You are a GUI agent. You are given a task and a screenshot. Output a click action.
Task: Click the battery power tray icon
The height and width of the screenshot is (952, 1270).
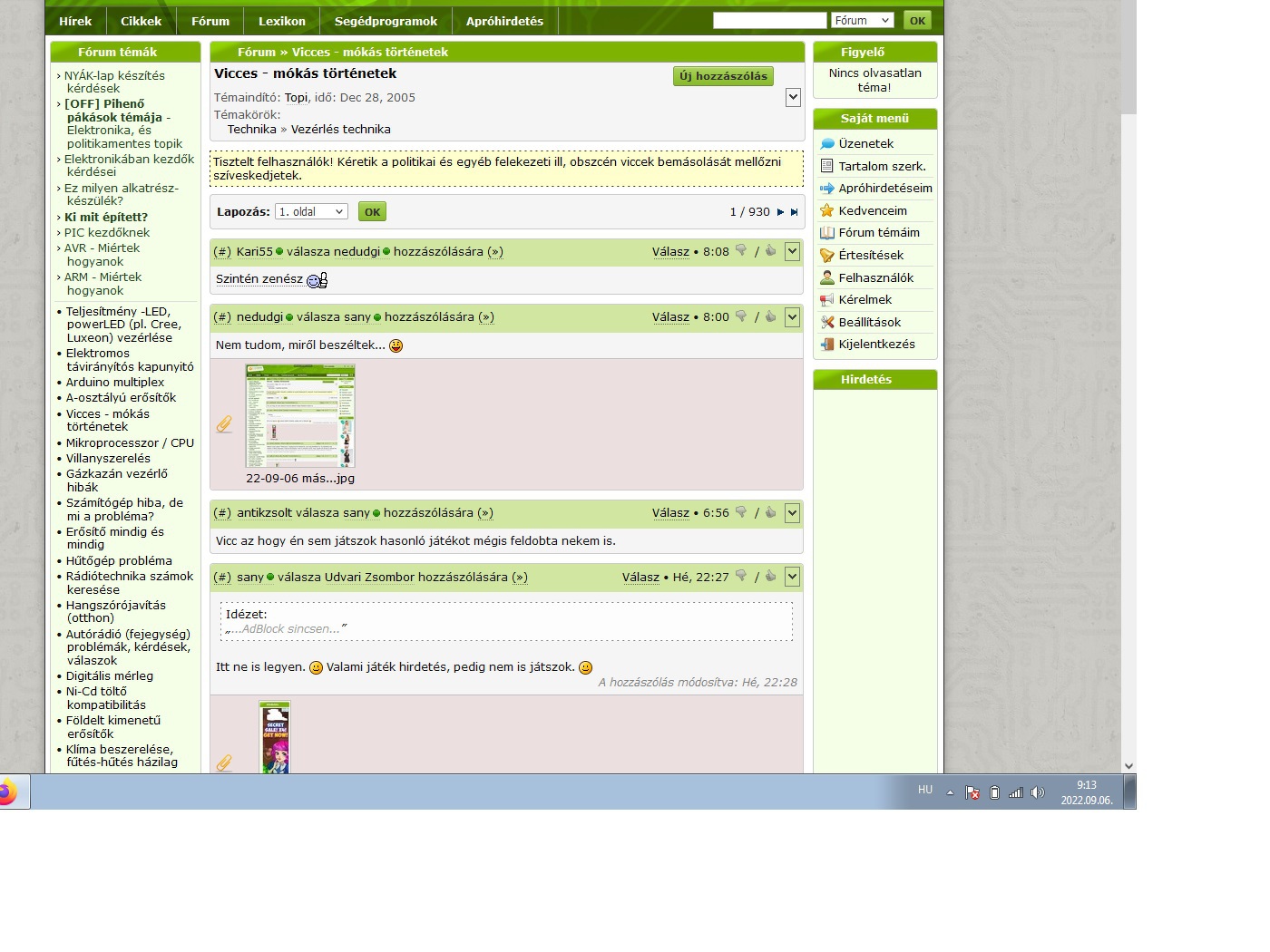(994, 792)
